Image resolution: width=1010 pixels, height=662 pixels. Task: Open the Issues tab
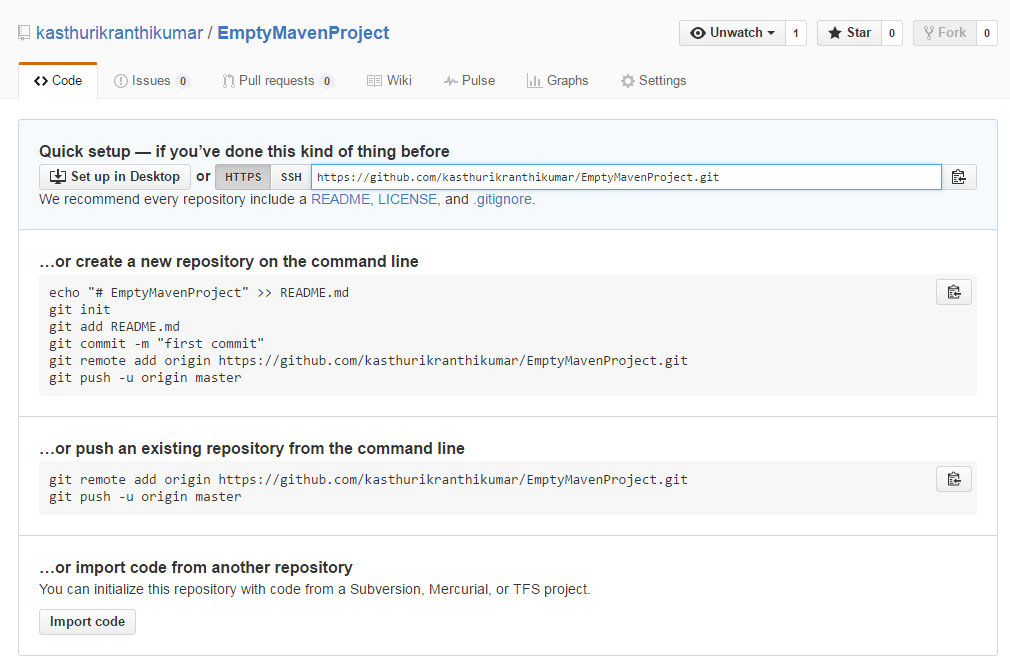pyautogui.click(x=151, y=81)
